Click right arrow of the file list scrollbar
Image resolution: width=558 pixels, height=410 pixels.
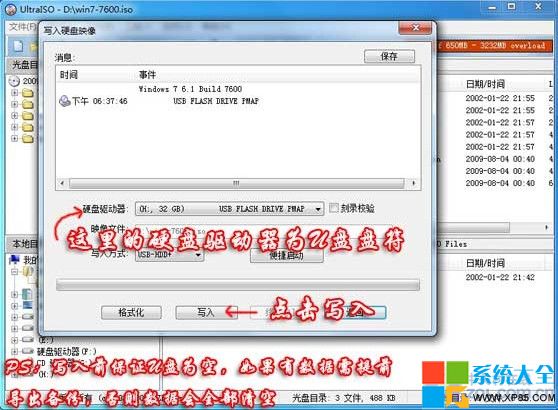[x=547, y=227]
